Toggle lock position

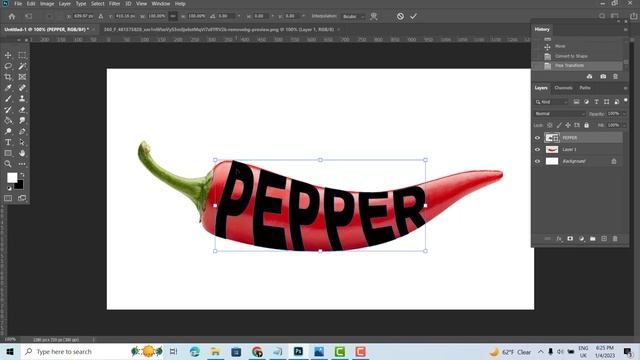(568, 125)
